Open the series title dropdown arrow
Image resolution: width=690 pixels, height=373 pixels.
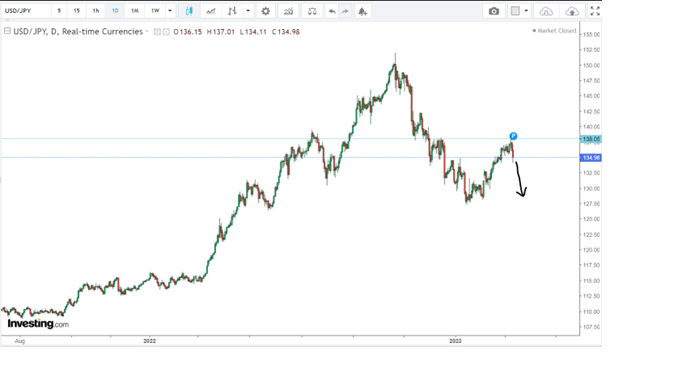(x=147, y=32)
